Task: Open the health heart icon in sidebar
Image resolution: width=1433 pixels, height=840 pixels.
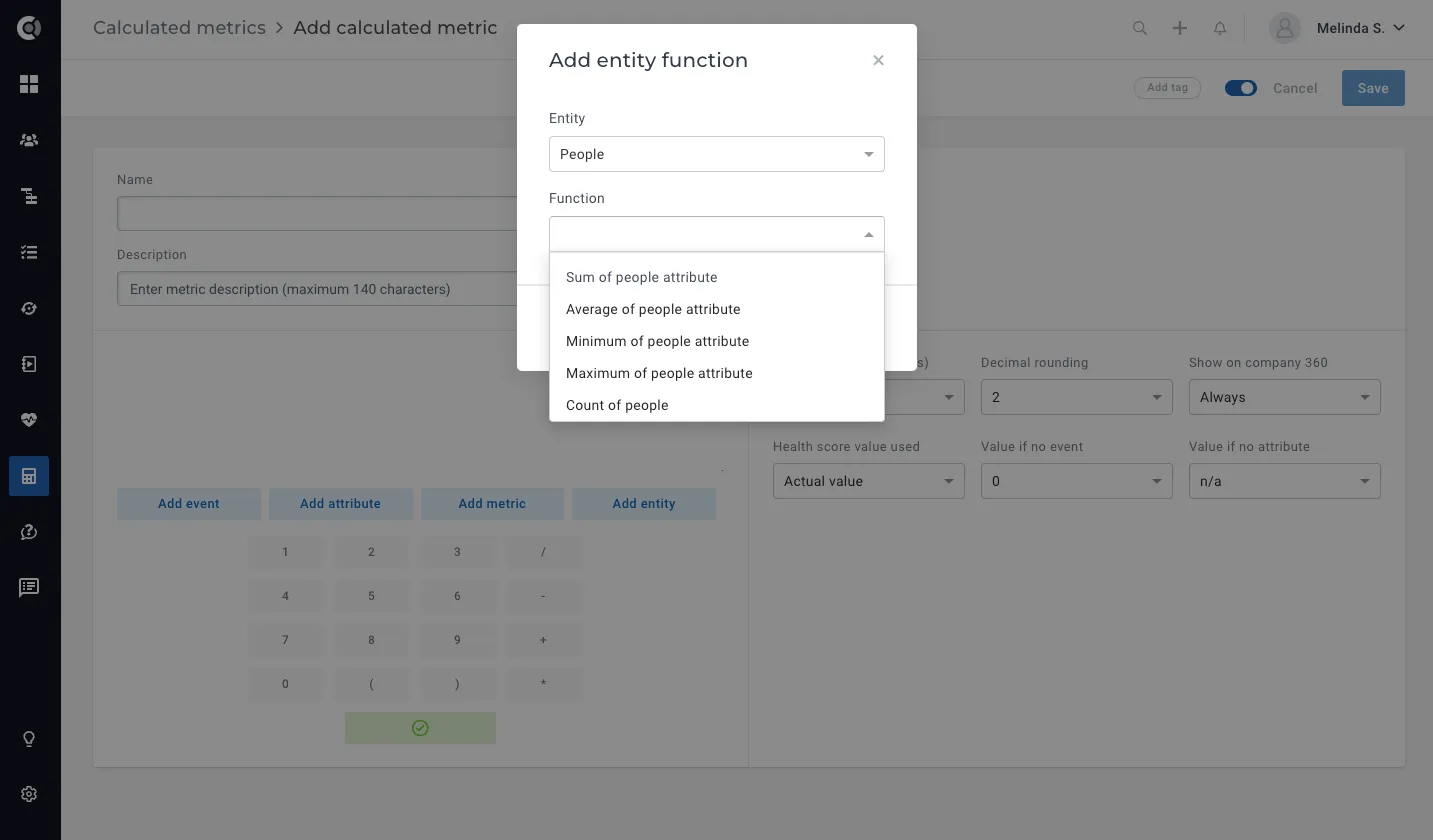Action: [x=29, y=420]
